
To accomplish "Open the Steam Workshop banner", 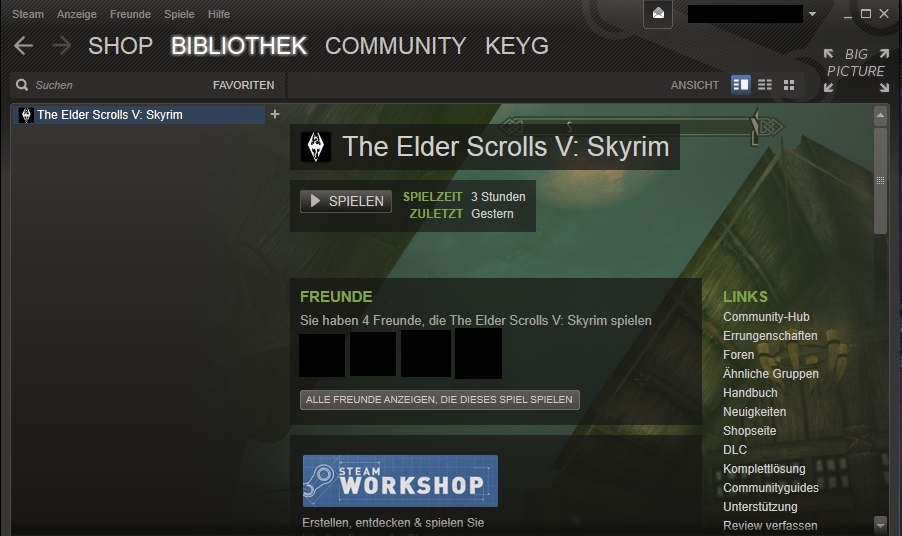I will tap(400, 481).
